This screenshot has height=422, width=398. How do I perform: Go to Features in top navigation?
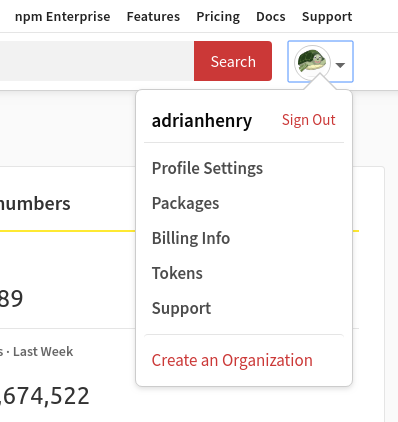(x=153, y=16)
